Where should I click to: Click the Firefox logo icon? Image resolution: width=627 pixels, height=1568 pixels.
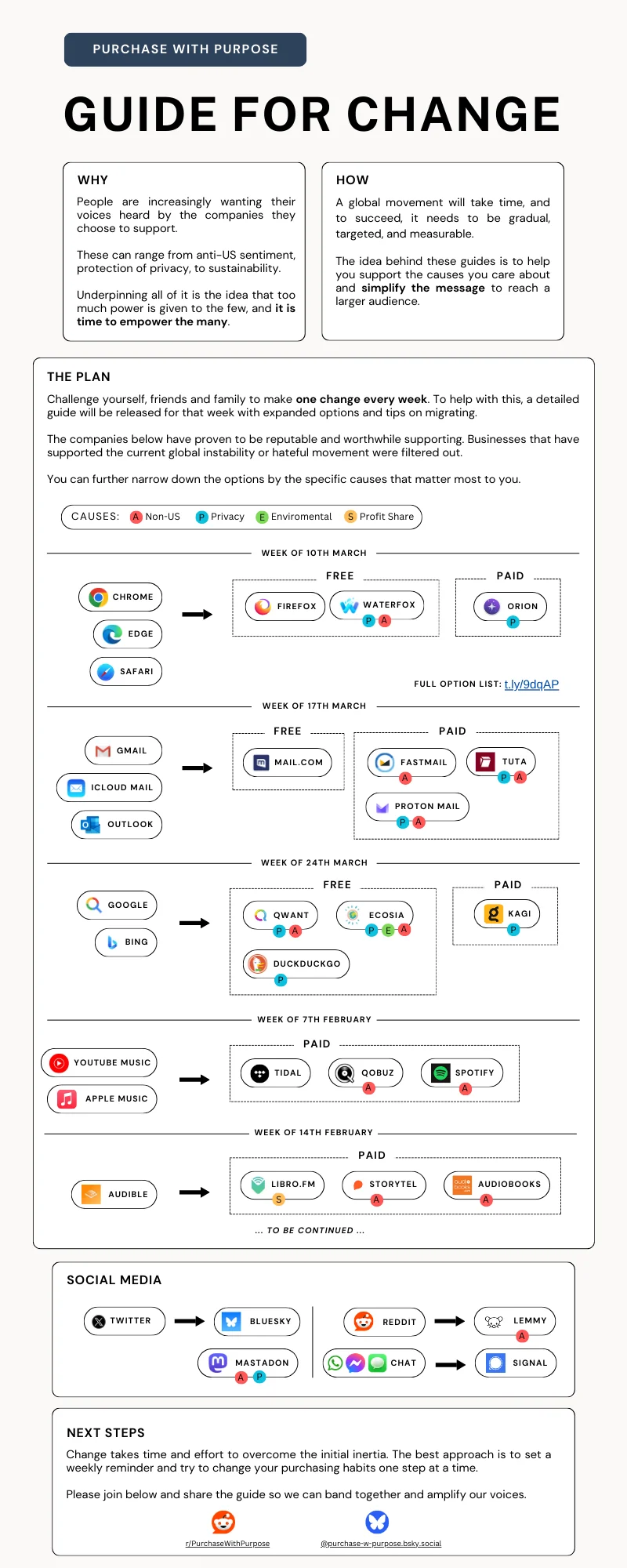pos(263,606)
